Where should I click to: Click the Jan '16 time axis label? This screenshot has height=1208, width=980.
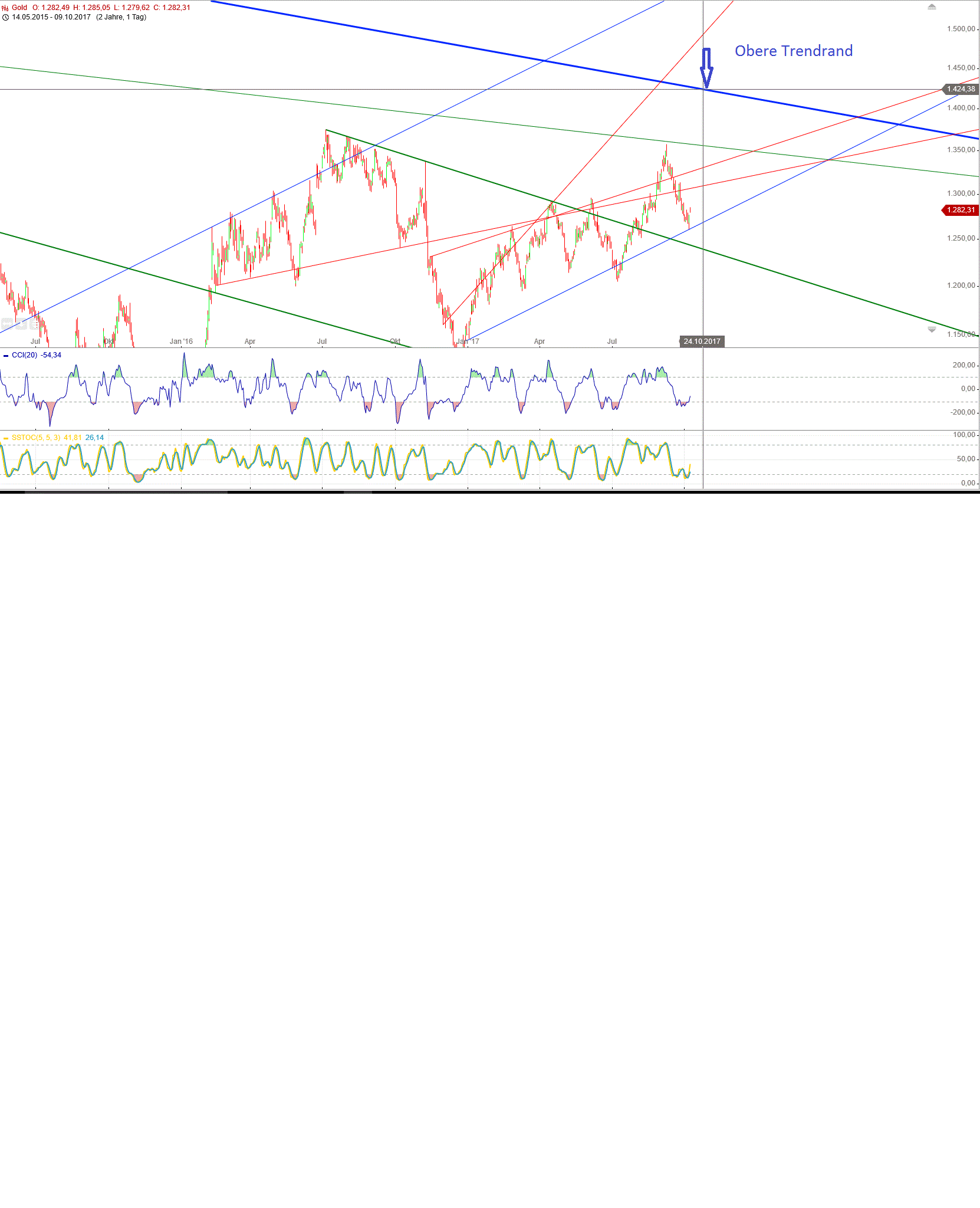(x=181, y=342)
